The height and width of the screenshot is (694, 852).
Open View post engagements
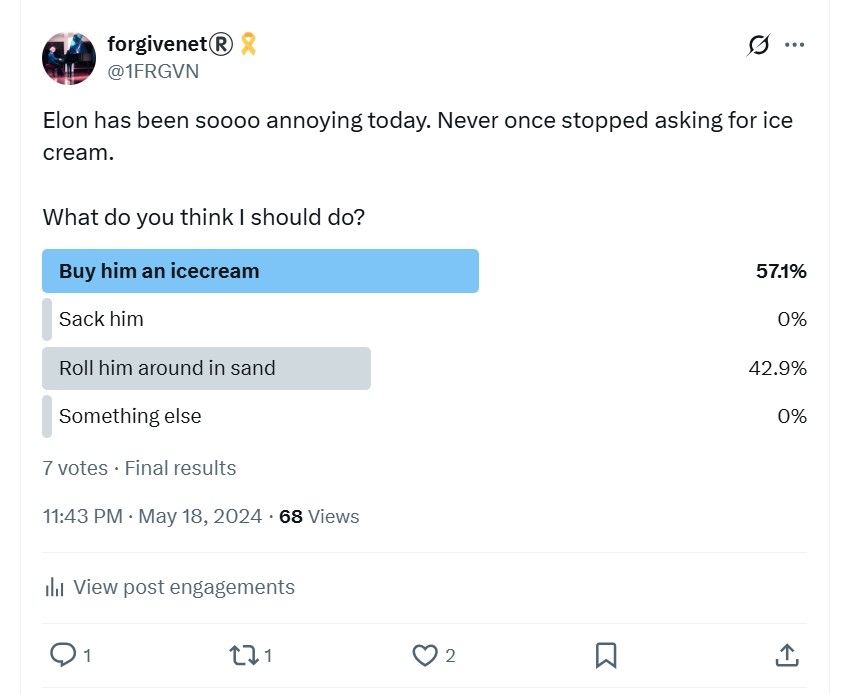184,587
